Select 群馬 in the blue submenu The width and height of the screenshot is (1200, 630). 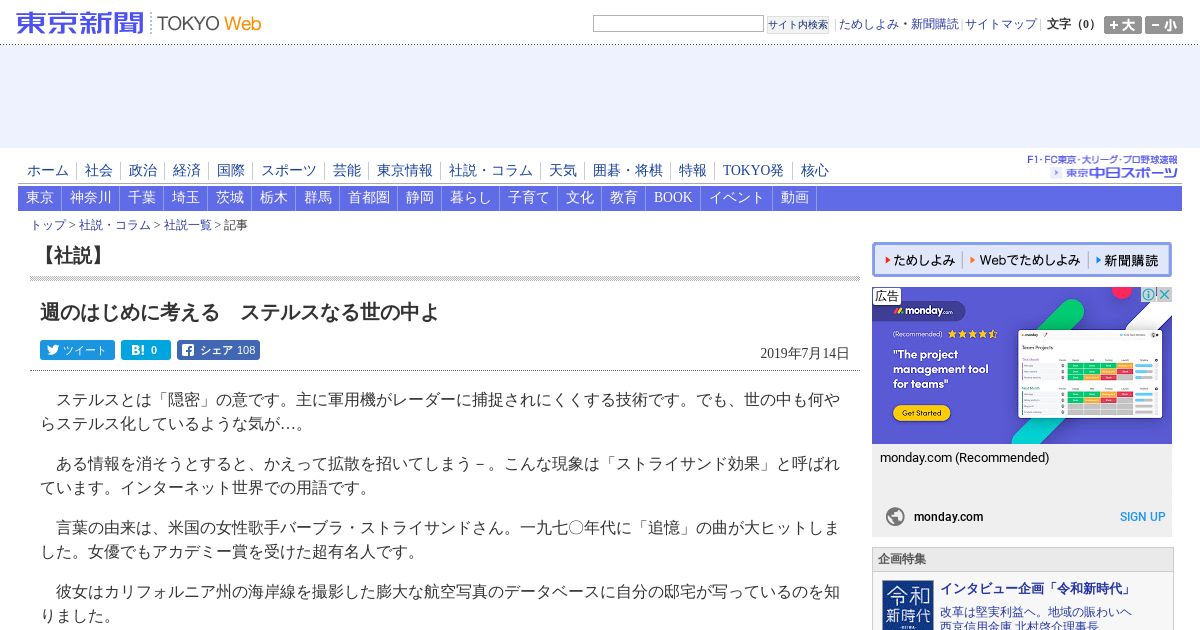318,198
